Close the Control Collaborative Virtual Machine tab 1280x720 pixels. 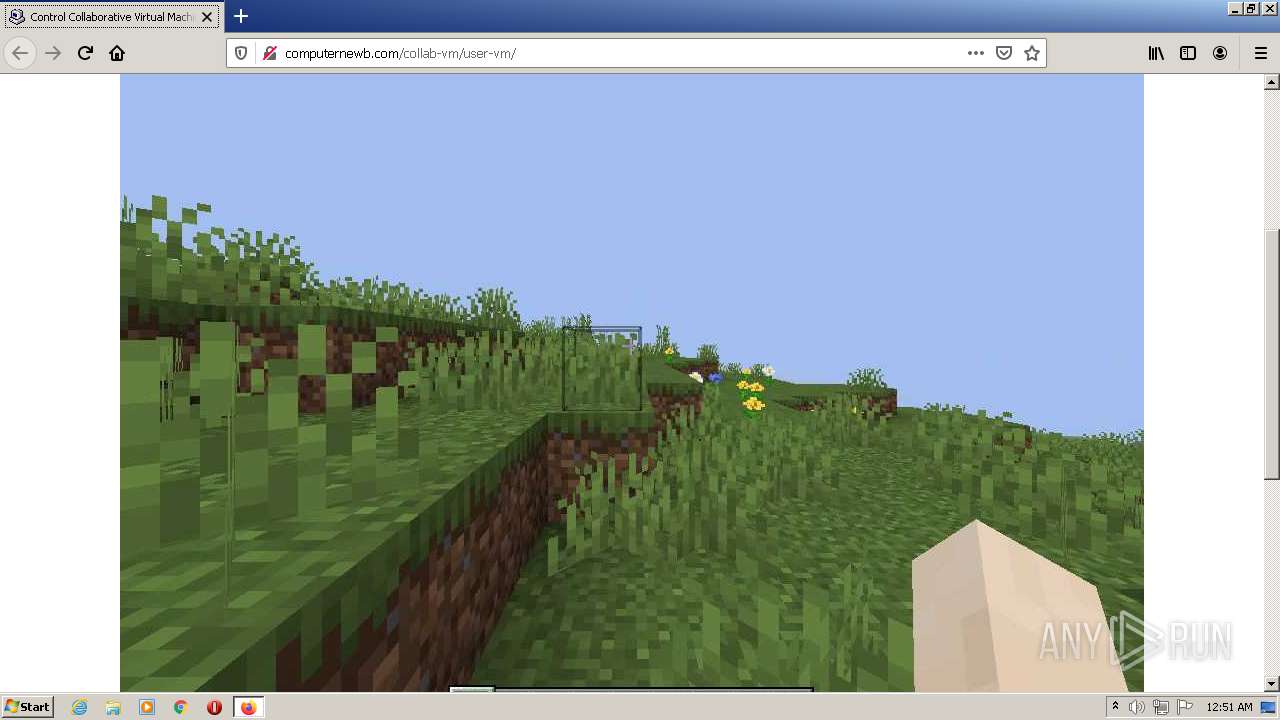click(x=207, y=17)
